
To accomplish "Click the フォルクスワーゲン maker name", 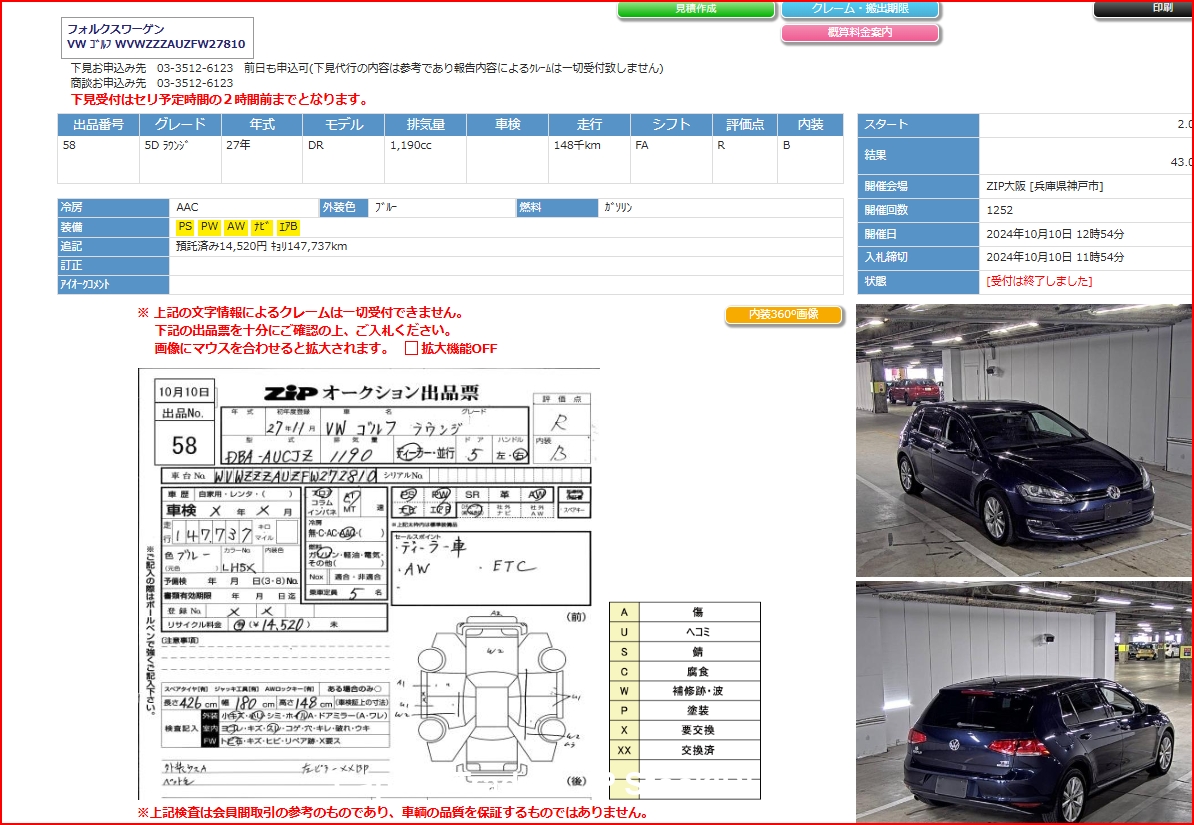I will 115,30.
